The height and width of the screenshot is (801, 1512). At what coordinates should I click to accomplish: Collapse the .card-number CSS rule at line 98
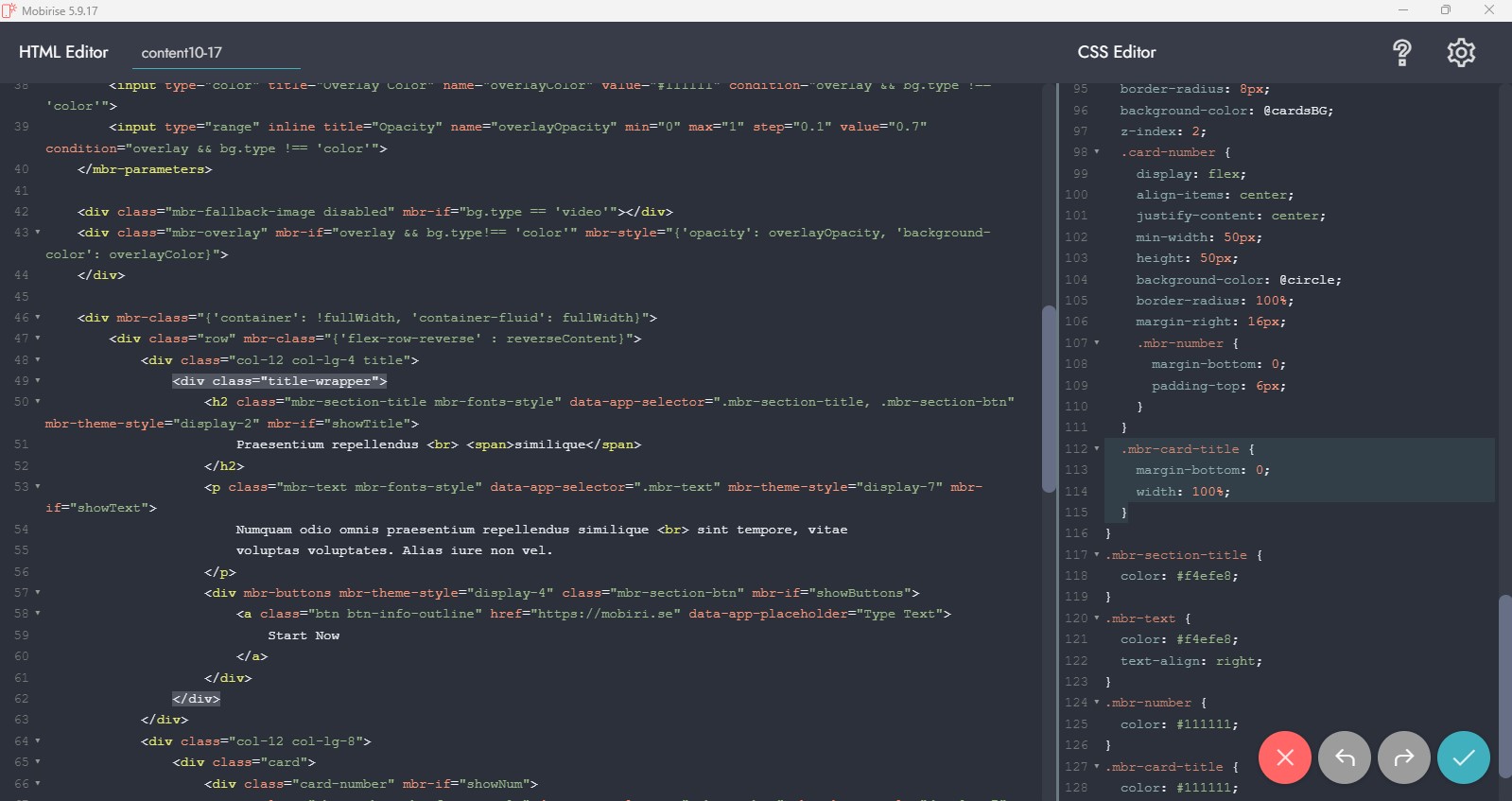1097,152
